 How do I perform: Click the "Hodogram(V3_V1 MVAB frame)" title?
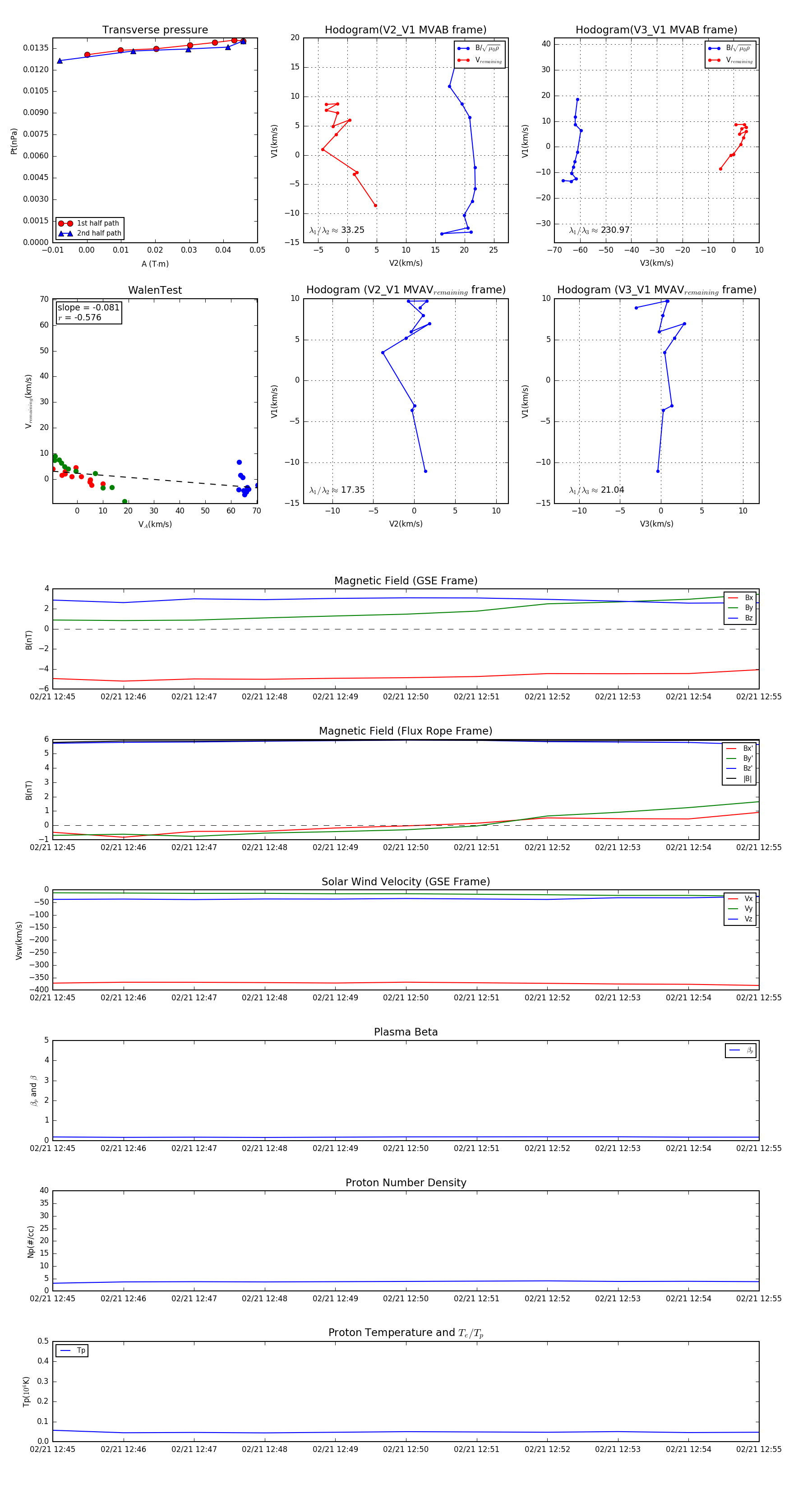pyautogui.click(x=656, y=30)
